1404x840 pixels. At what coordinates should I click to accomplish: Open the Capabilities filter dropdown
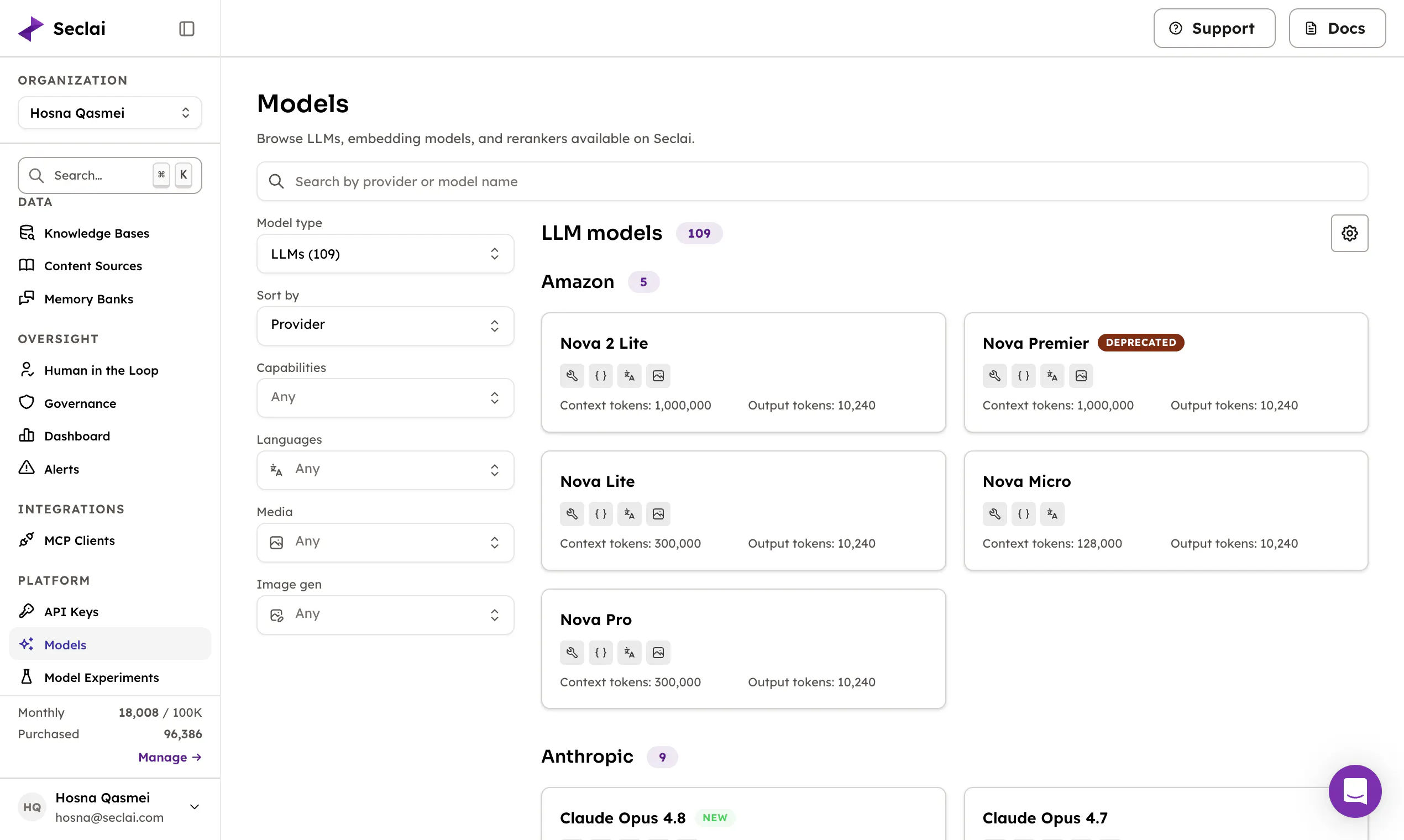pos(385,397)
